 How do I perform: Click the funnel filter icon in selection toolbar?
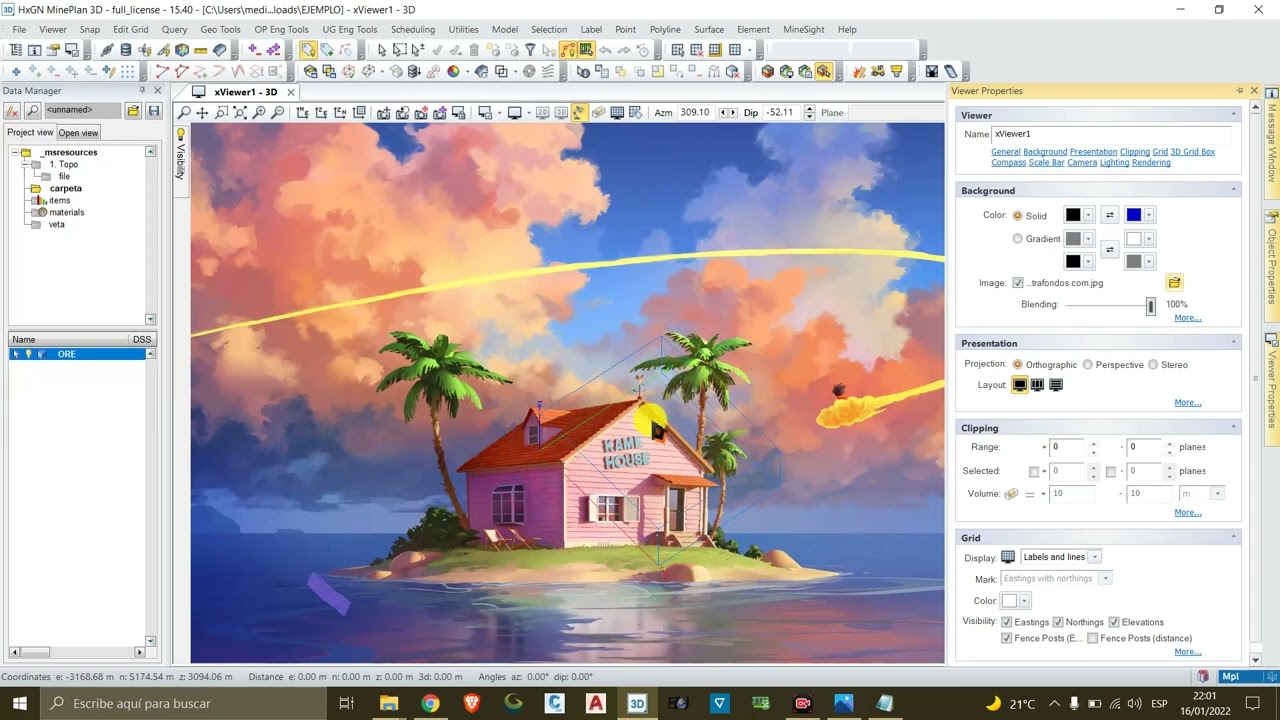point(530,50)
